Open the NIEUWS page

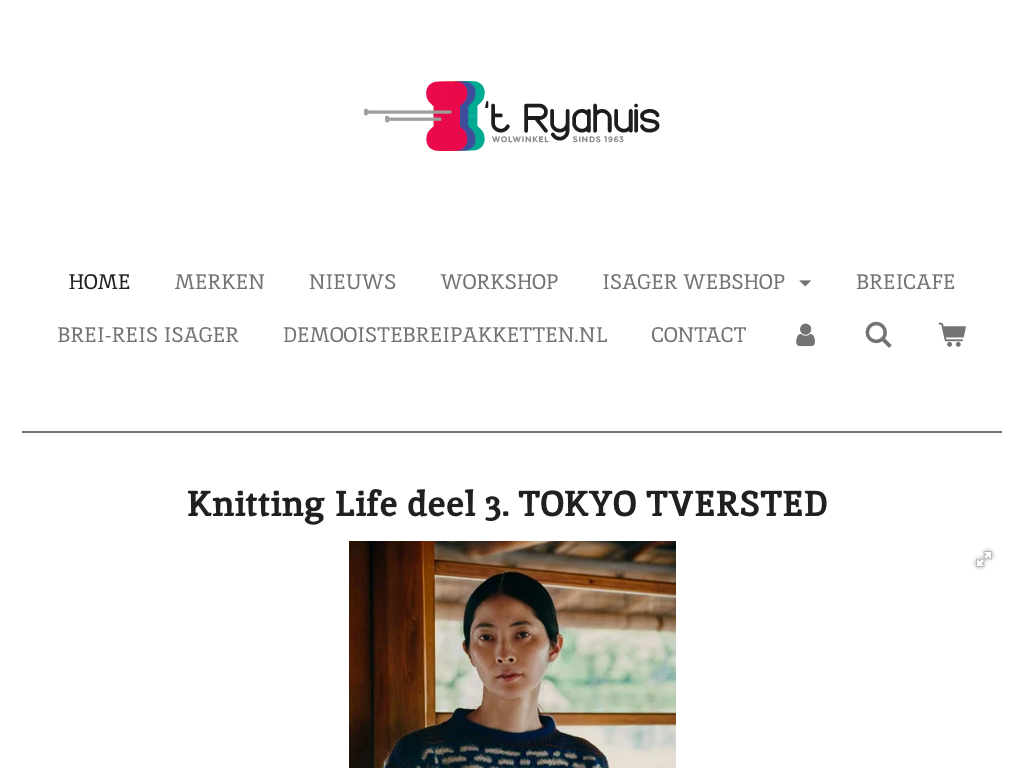coord(352,281)
